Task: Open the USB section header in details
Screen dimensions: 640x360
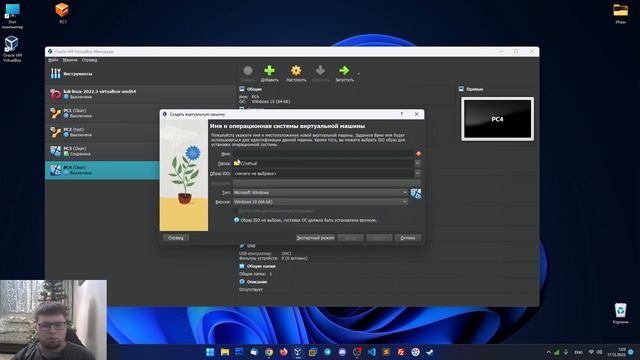Action: click(x=251, y=246)
